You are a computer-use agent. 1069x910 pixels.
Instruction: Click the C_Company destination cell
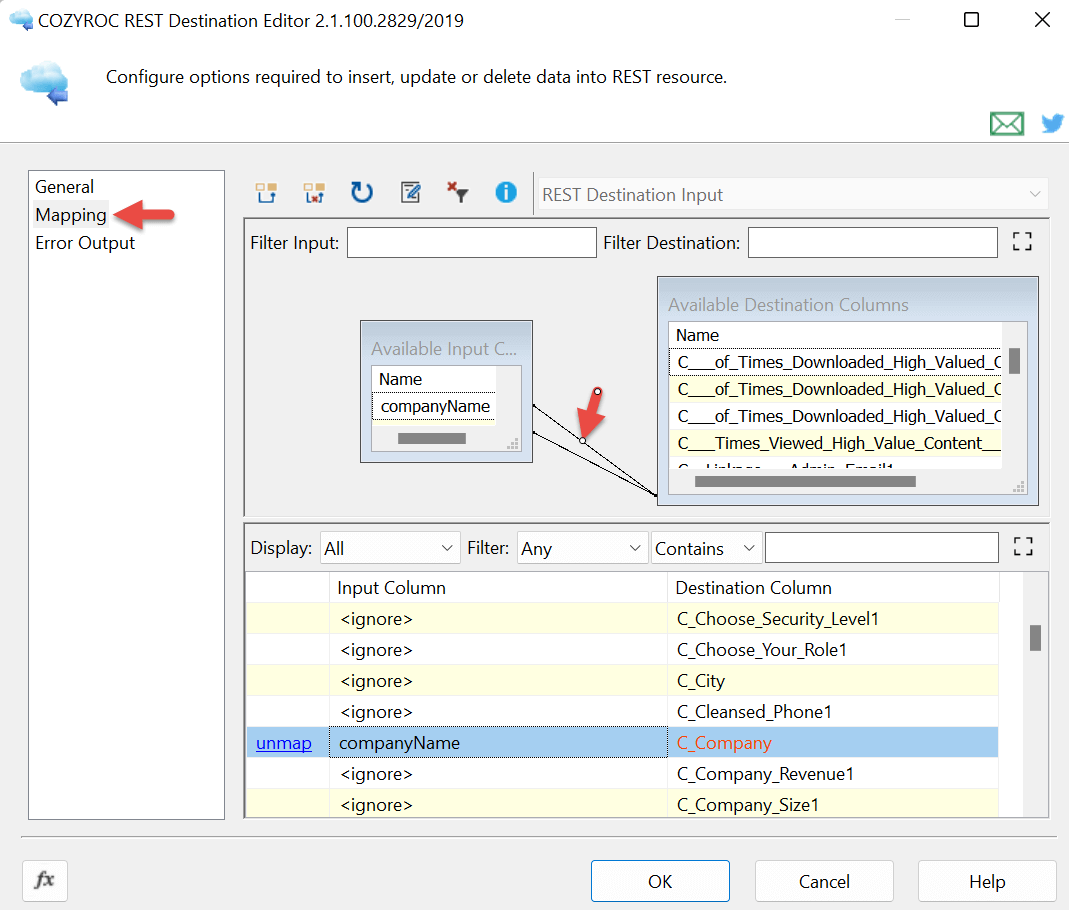tap(833, 742)
